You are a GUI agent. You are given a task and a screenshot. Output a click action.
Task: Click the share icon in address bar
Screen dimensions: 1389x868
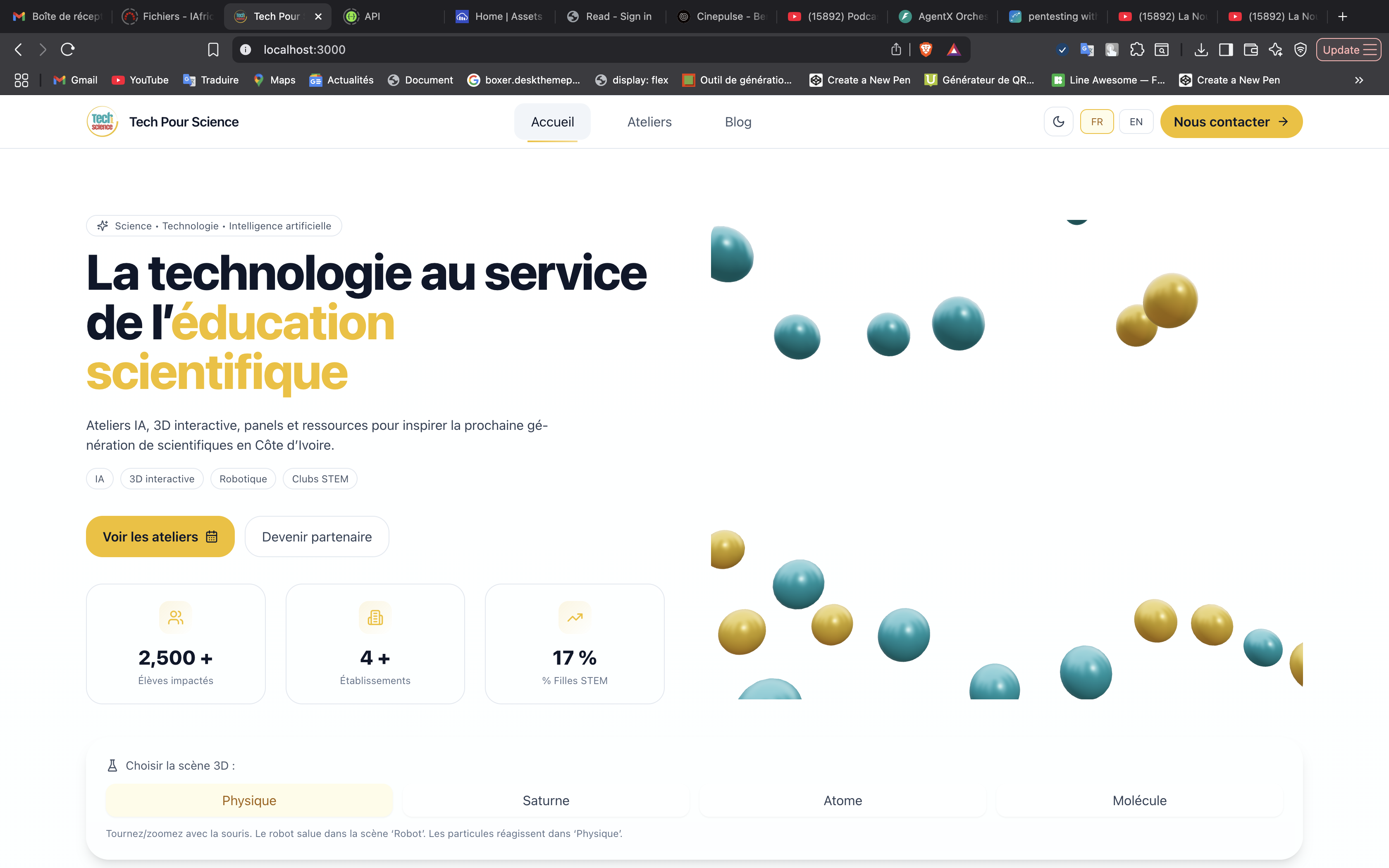pos(896,49)
